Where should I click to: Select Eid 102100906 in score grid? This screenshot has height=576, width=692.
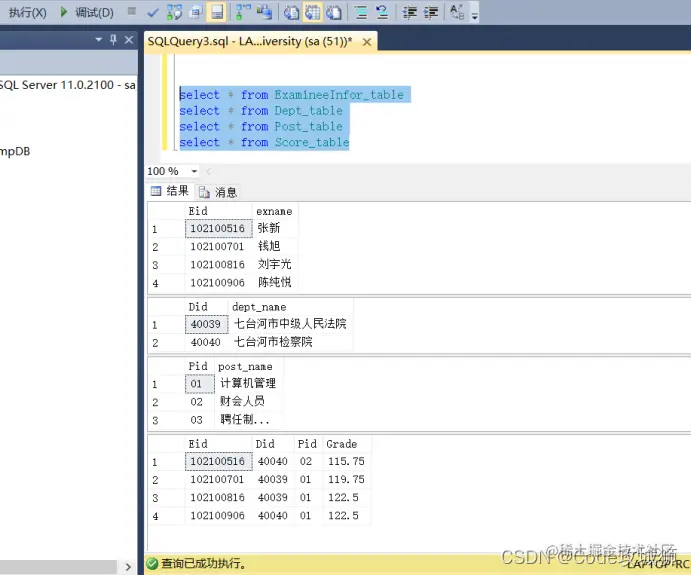pyautogui.click(x=218, y=516)
